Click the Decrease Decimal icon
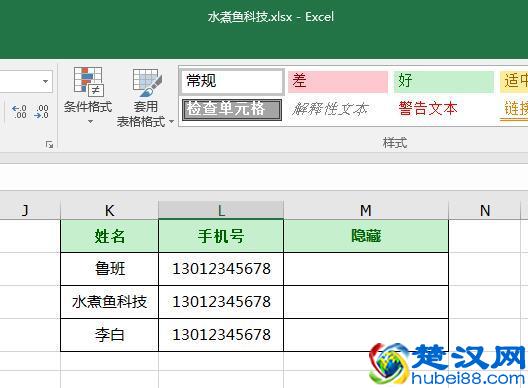This screenshot has height=388, width=528. [x=41, y=111]
